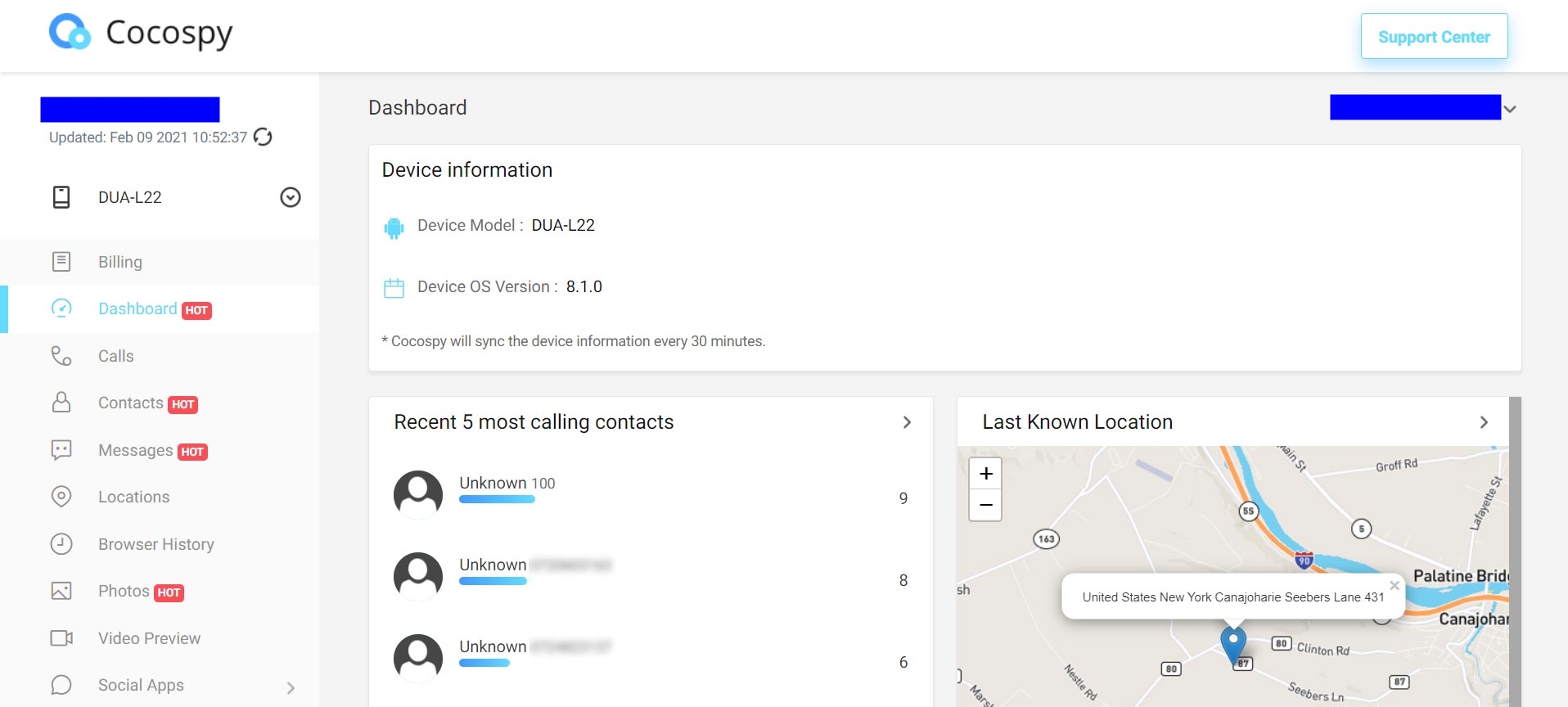Click call progress bar for 8-call contact
This screenshot has width=1568, height=707.
click(x=493, y=581)
